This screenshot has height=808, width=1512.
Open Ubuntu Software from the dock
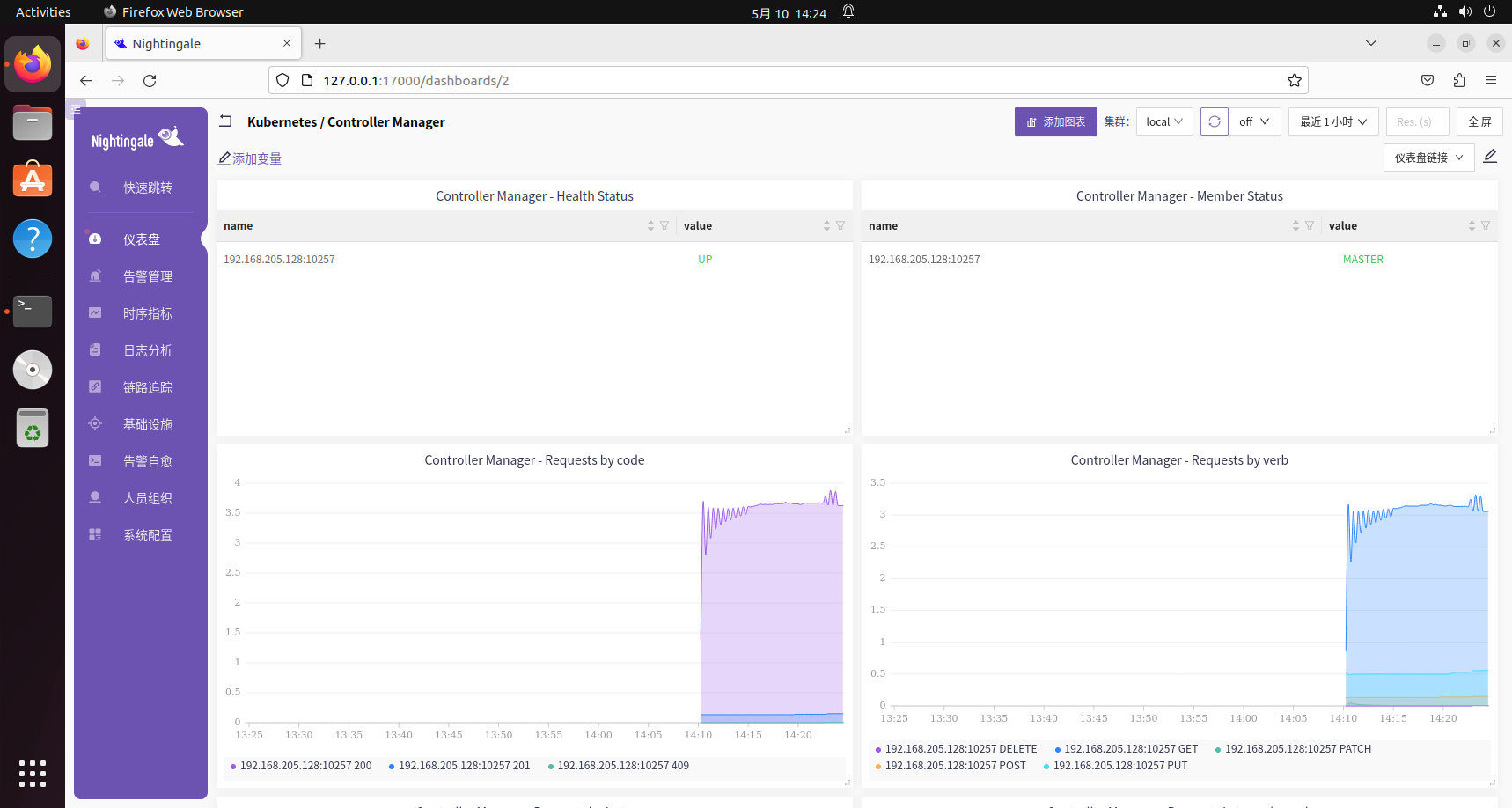33,179
